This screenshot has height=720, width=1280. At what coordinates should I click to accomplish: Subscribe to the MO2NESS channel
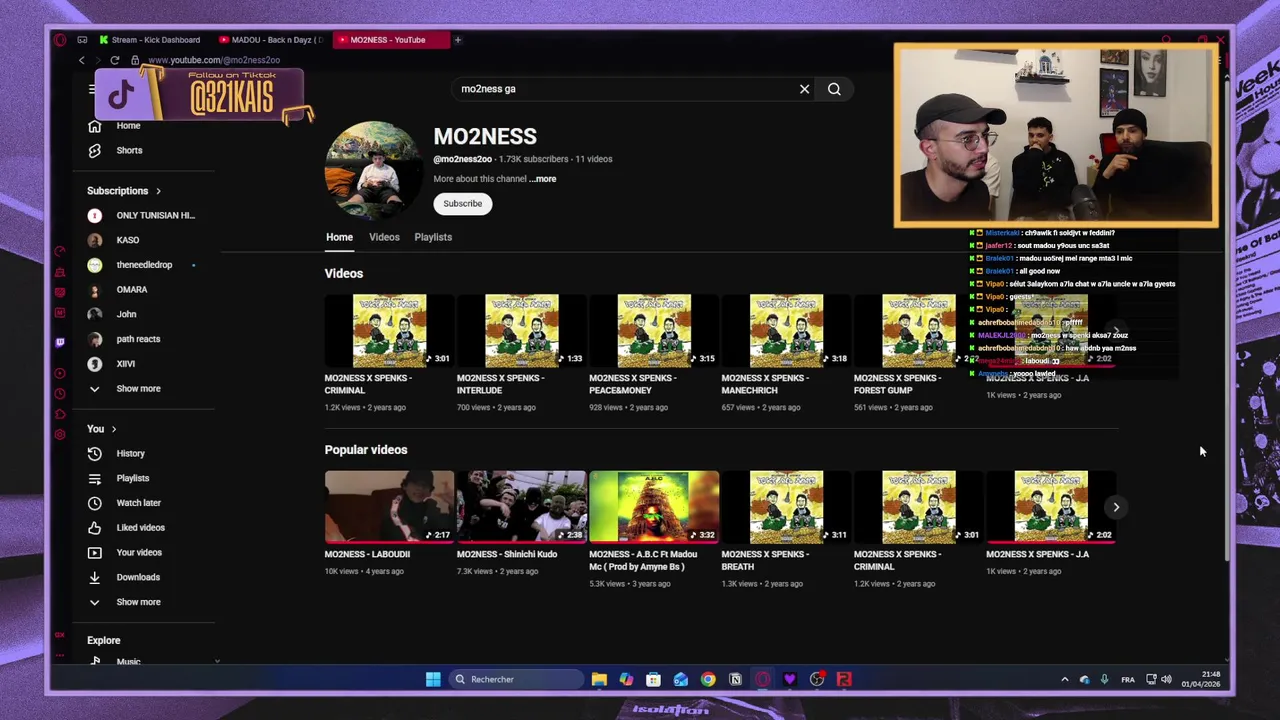(463, 204)
